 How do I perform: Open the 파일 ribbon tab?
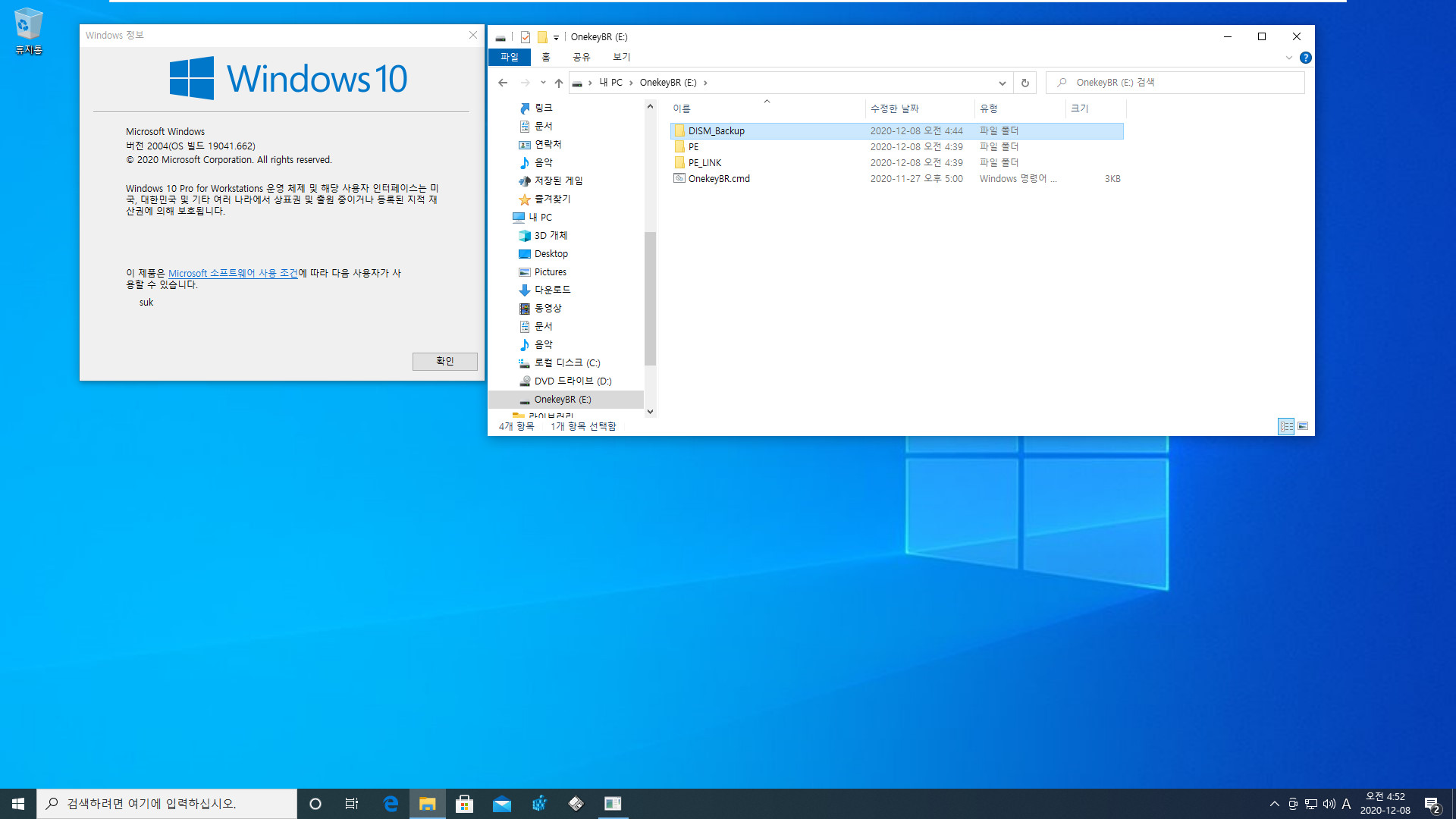tap(510, 58)
